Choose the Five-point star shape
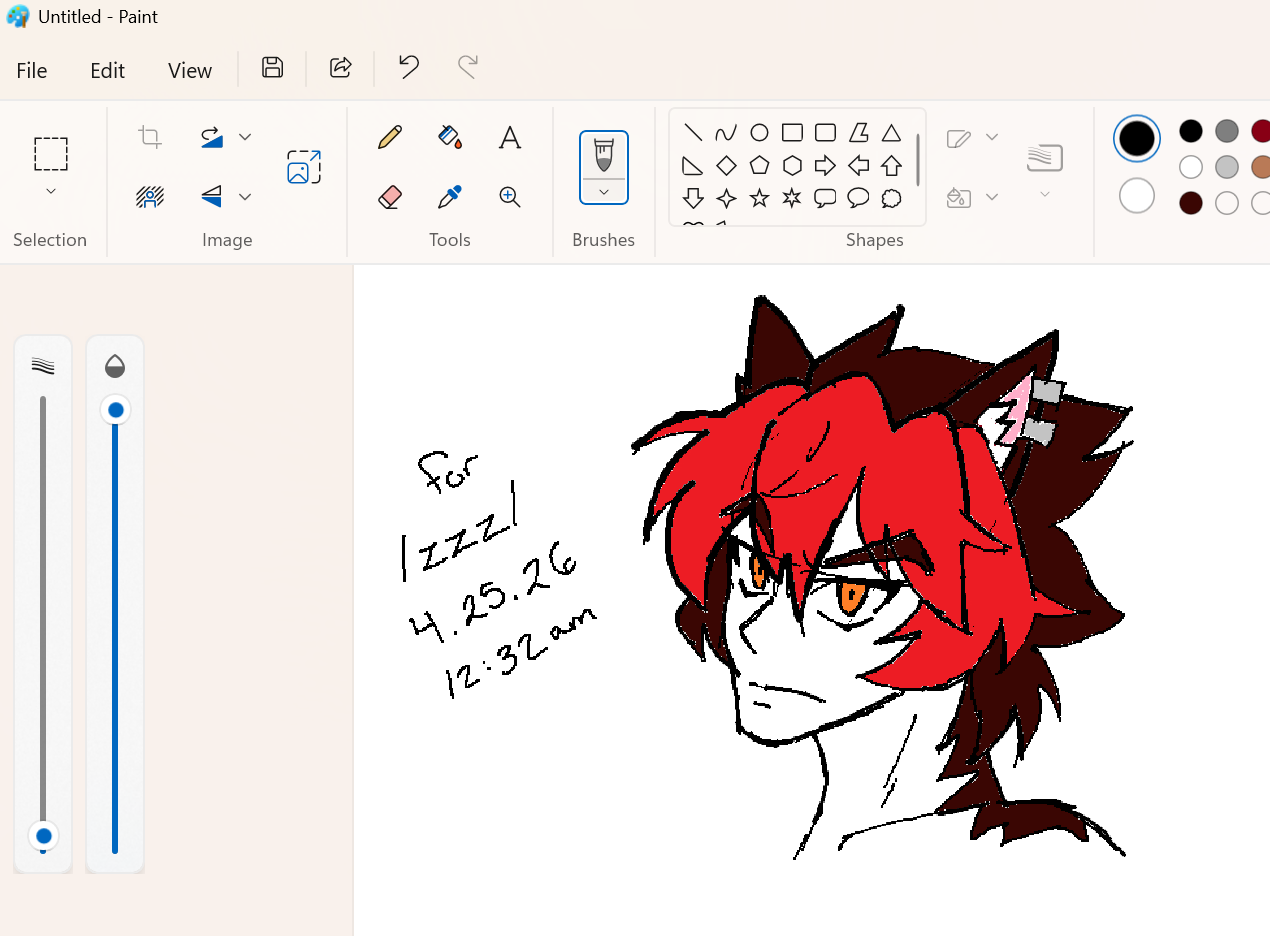 click(759, 198)
